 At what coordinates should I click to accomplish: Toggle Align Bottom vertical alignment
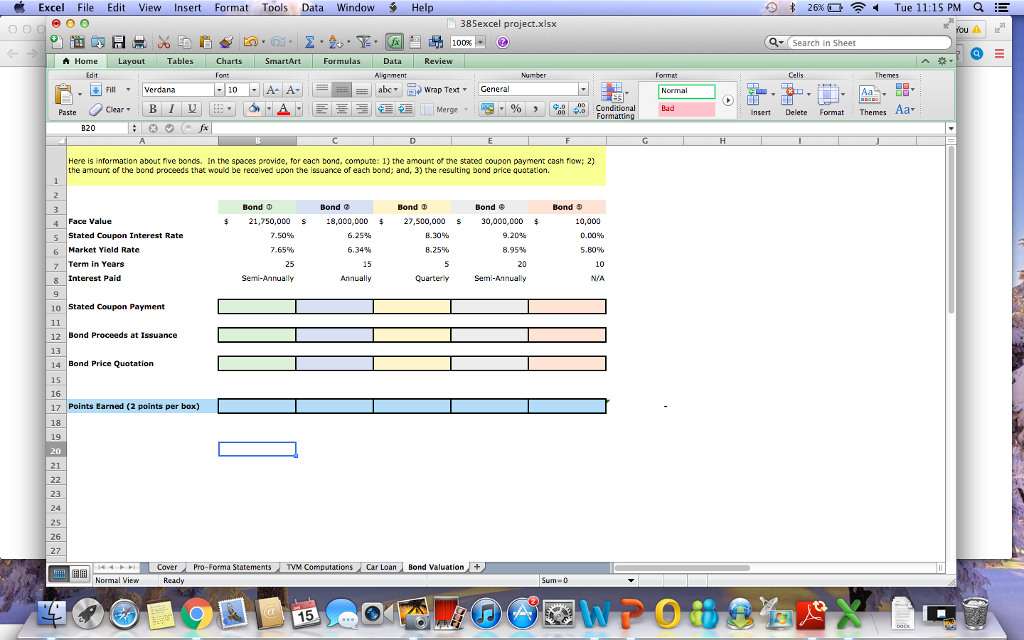click(361, 90)
